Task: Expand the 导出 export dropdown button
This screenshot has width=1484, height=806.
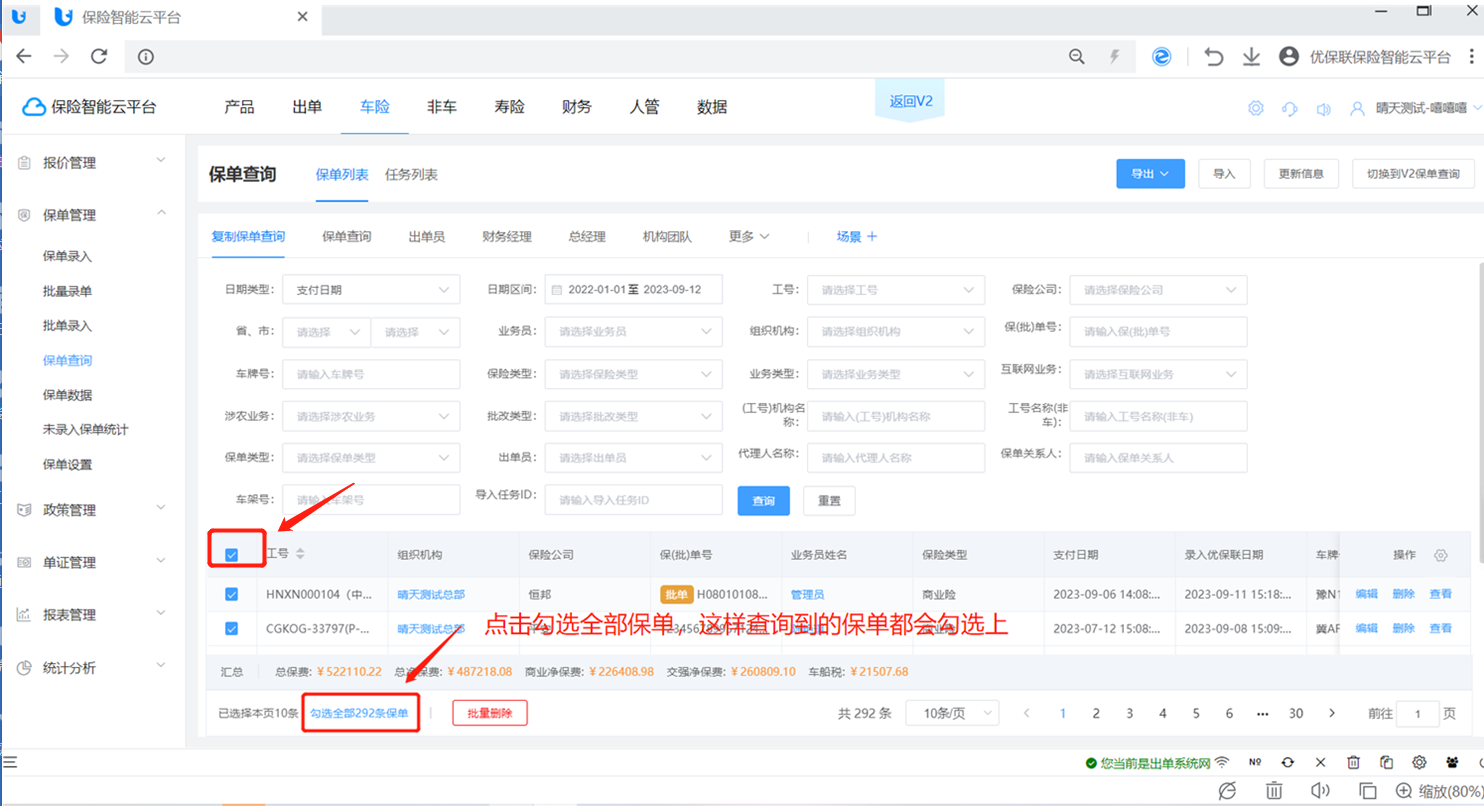Action: 1150,173
